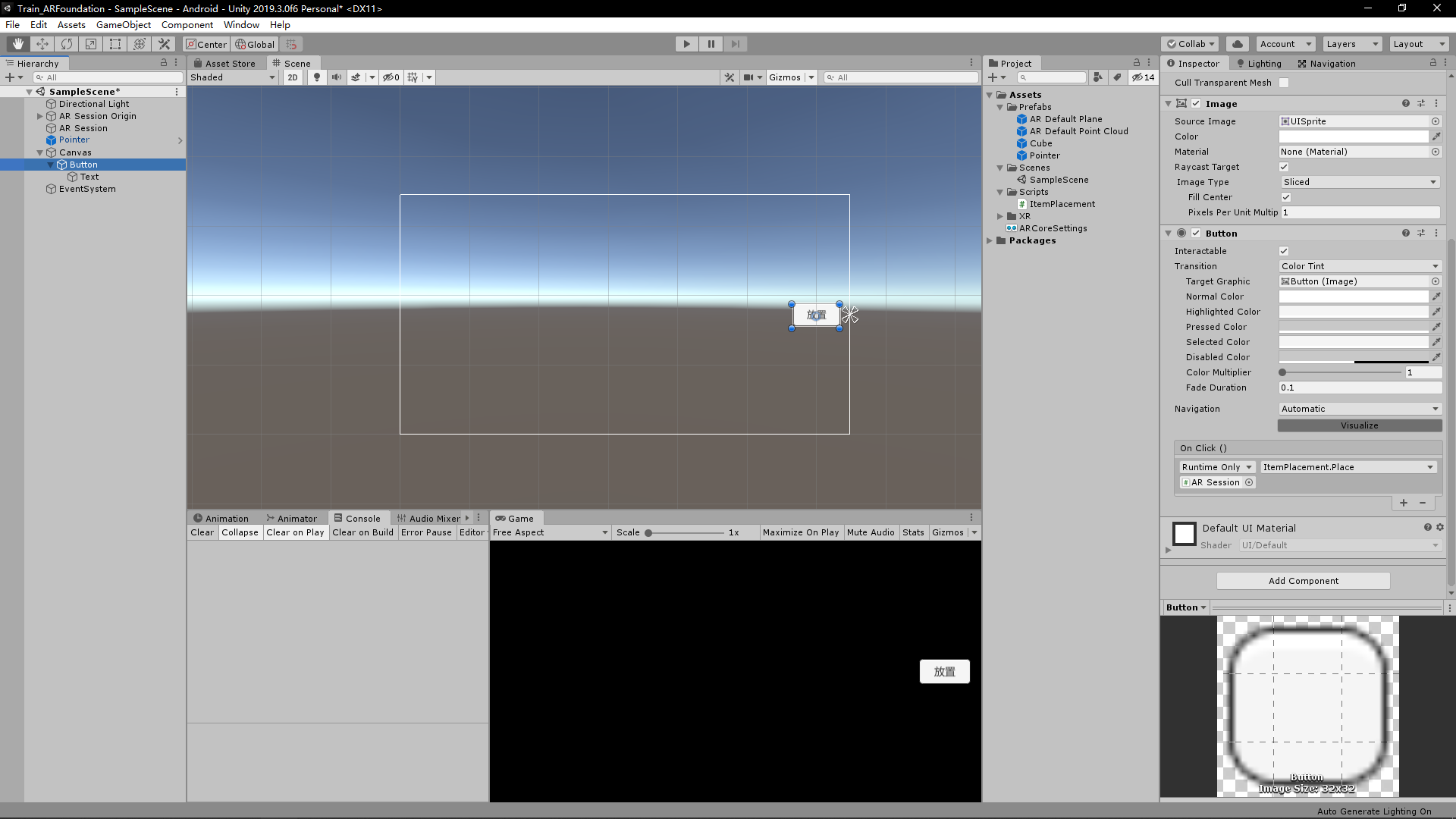Click Clear in the Console toolbar

point(202,532)
